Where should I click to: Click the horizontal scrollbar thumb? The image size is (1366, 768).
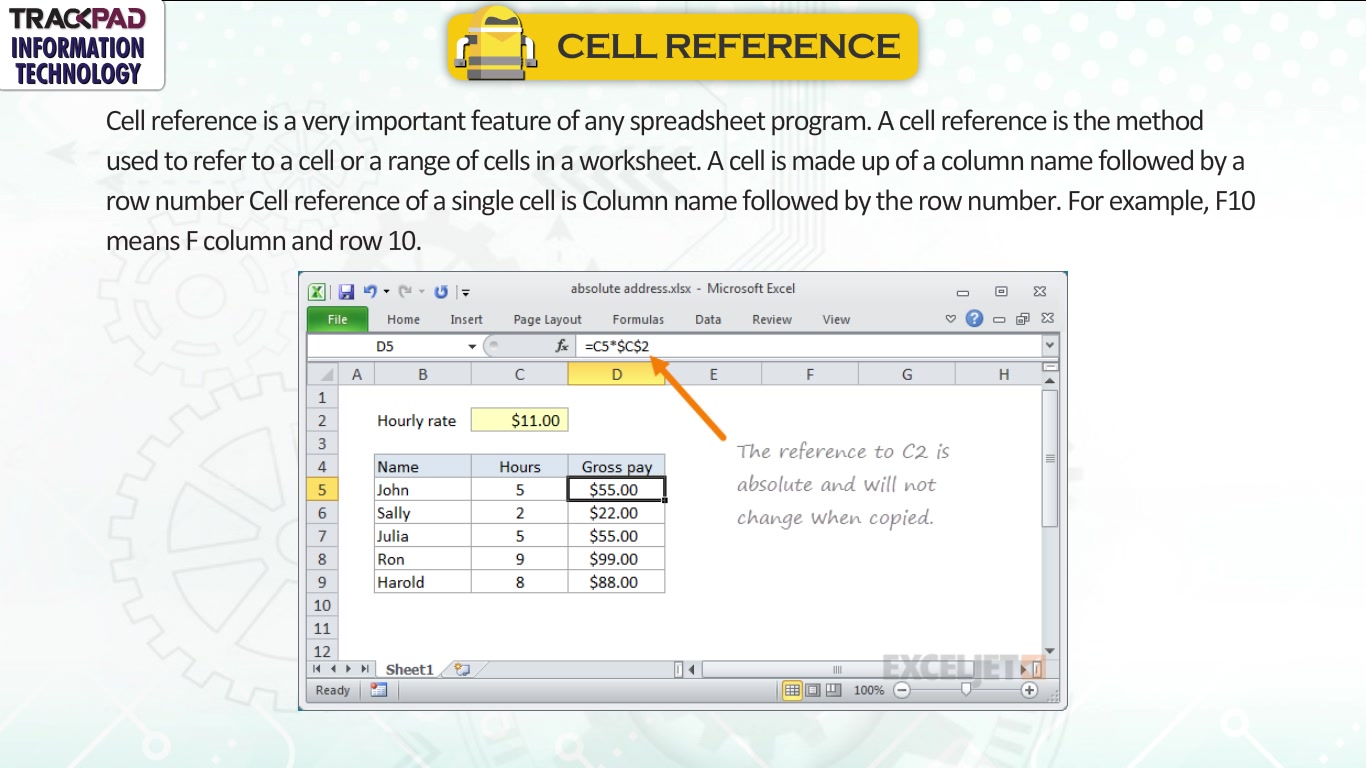point(838,669)
